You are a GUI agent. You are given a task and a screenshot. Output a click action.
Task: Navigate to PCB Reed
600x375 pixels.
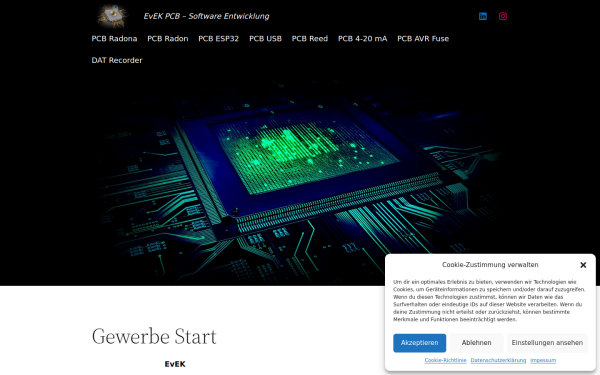point(310,39)
